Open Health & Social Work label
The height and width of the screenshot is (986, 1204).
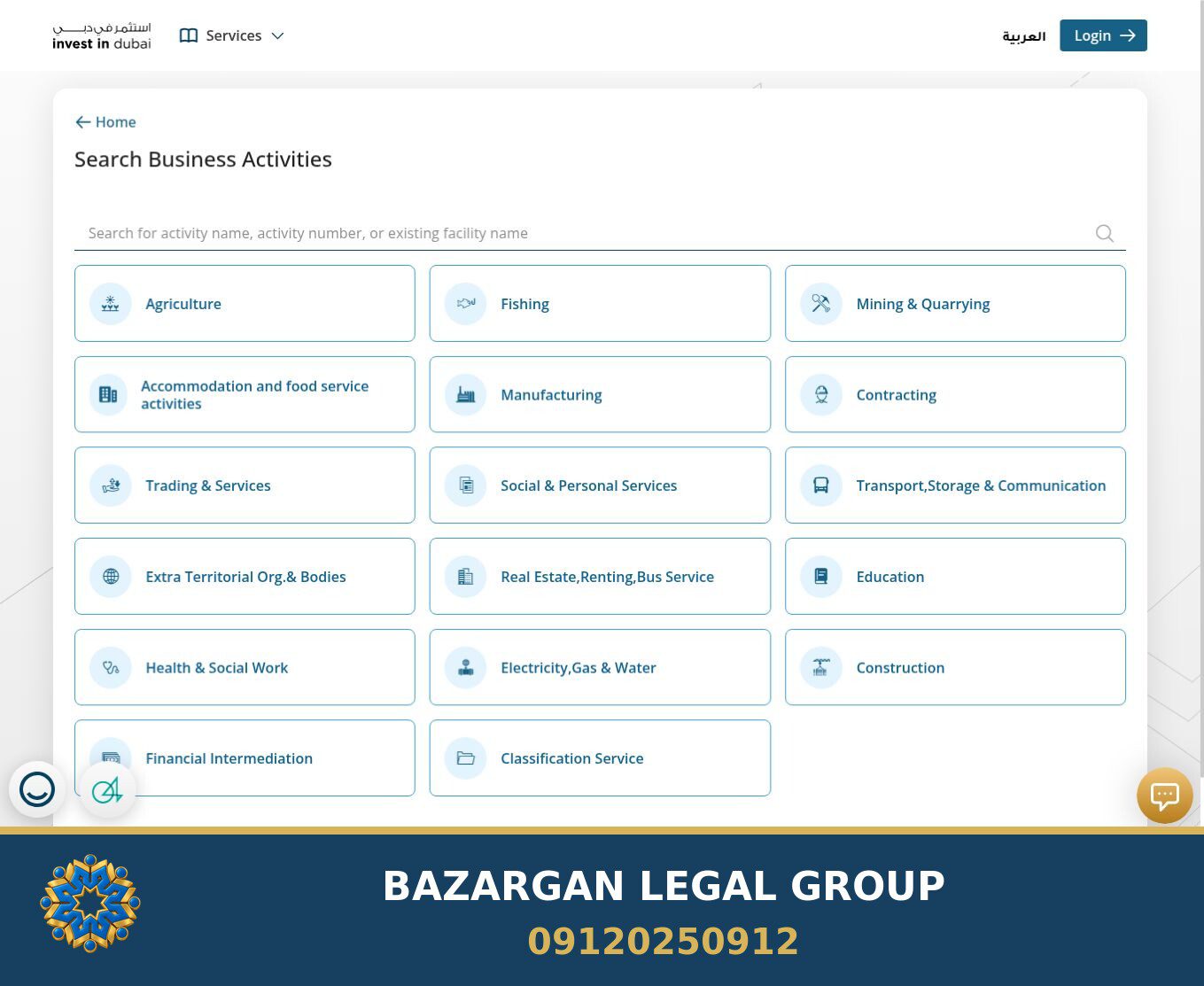click(217, 668)
